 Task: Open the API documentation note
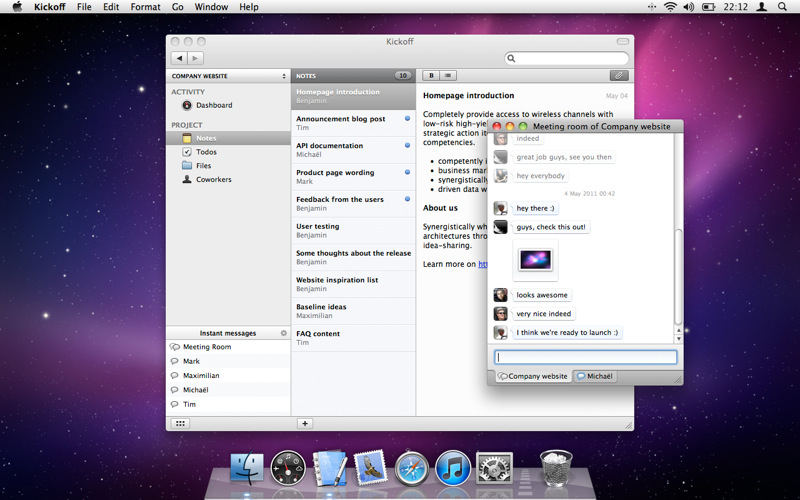point(353,150)
